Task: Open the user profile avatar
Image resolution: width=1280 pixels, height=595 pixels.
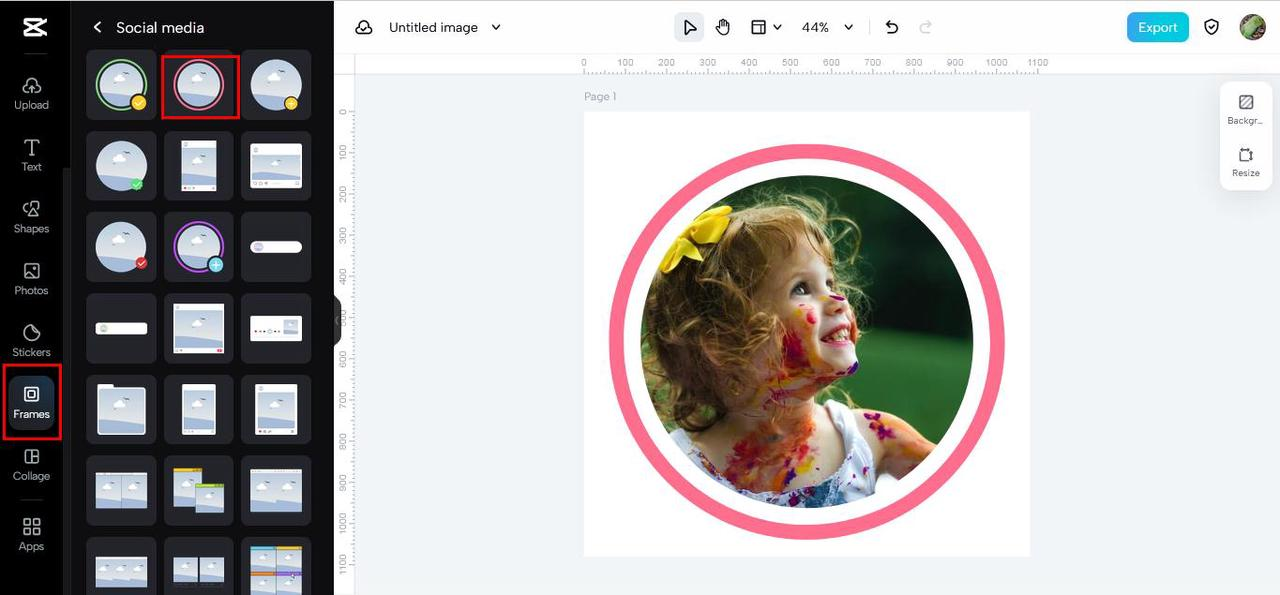Action: click(x=1252, y=27)
